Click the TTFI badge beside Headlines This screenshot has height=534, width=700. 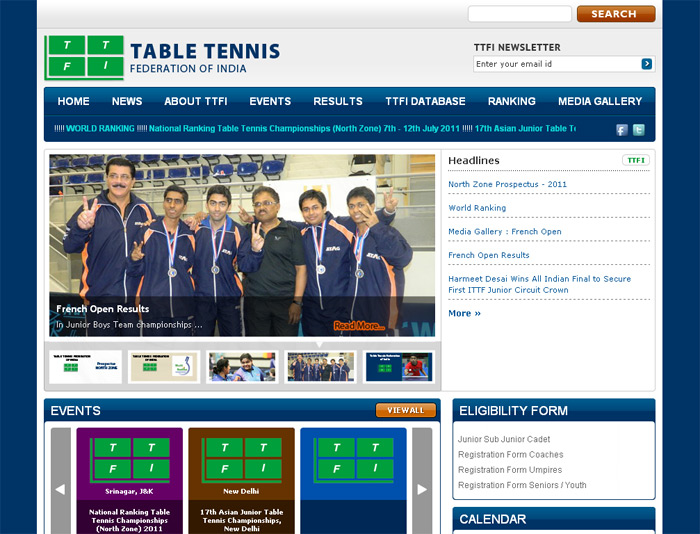[x=635, y=160]
